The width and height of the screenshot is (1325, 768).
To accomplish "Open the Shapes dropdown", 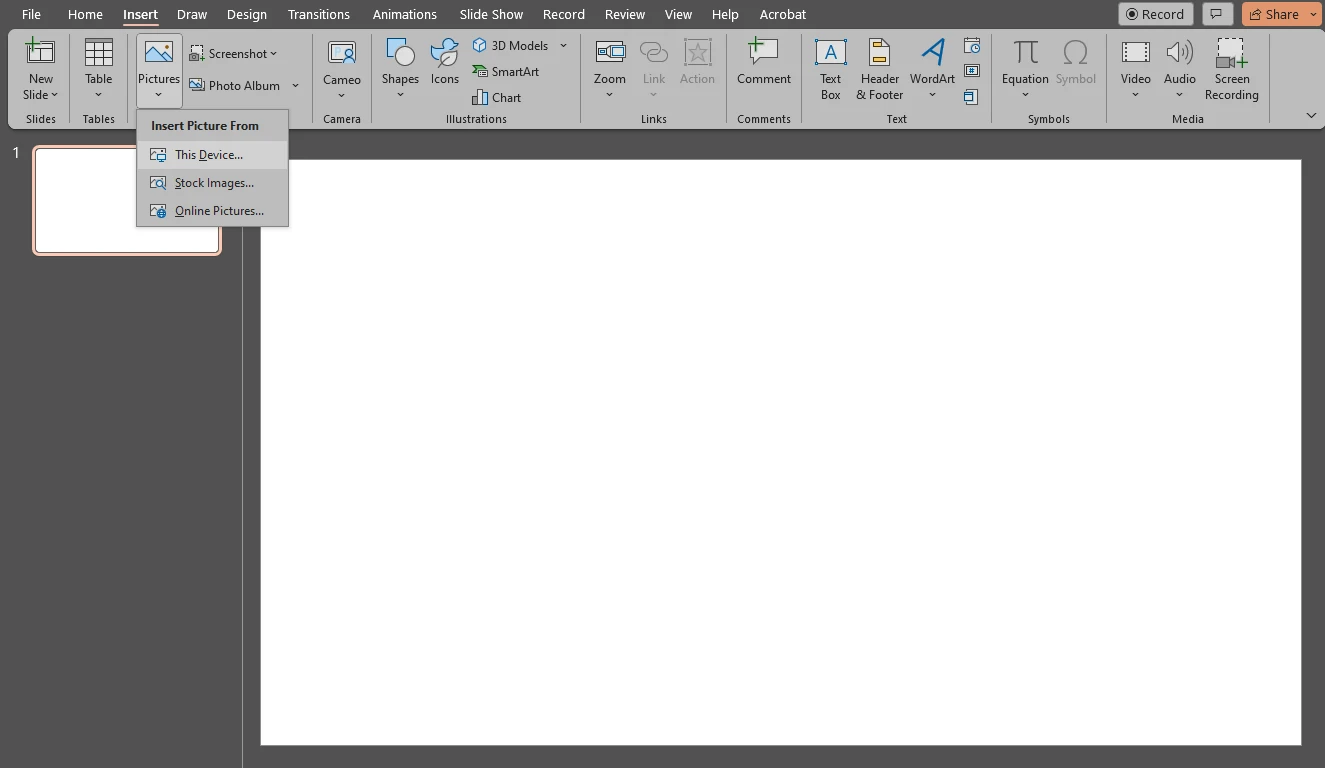I will point(400,68).
